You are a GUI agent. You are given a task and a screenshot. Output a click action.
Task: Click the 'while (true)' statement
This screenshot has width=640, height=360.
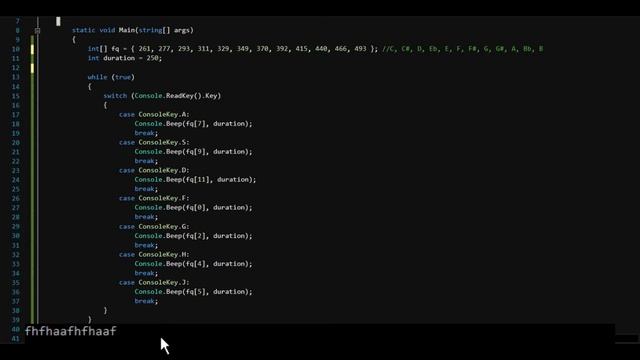[111, 77]
